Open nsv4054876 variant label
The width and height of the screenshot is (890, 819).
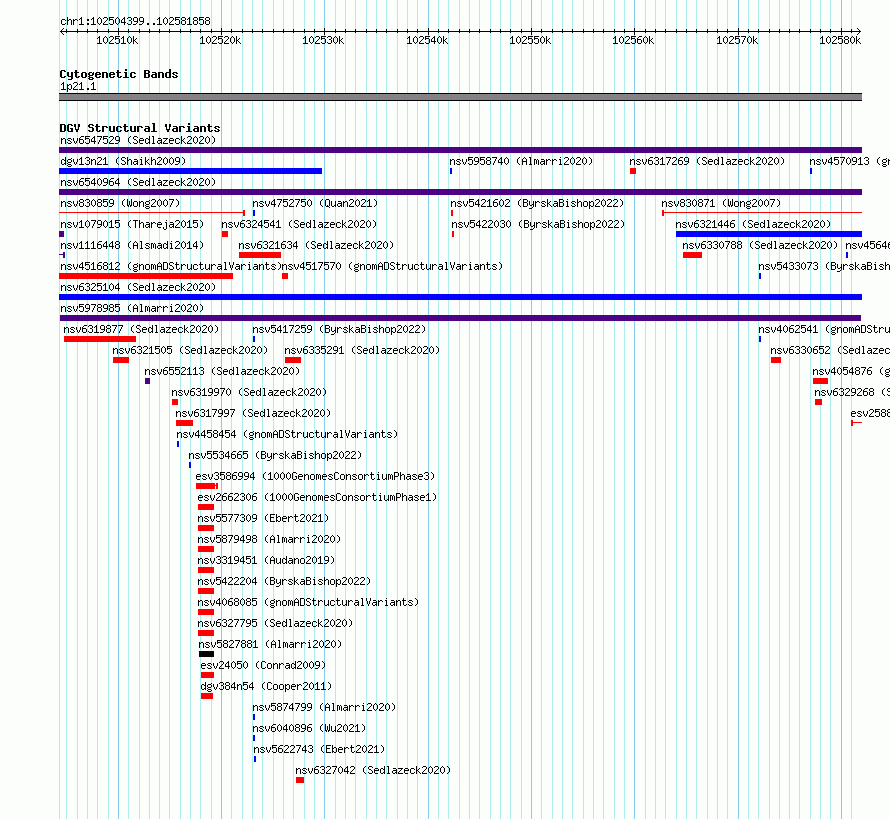[851, 371]
